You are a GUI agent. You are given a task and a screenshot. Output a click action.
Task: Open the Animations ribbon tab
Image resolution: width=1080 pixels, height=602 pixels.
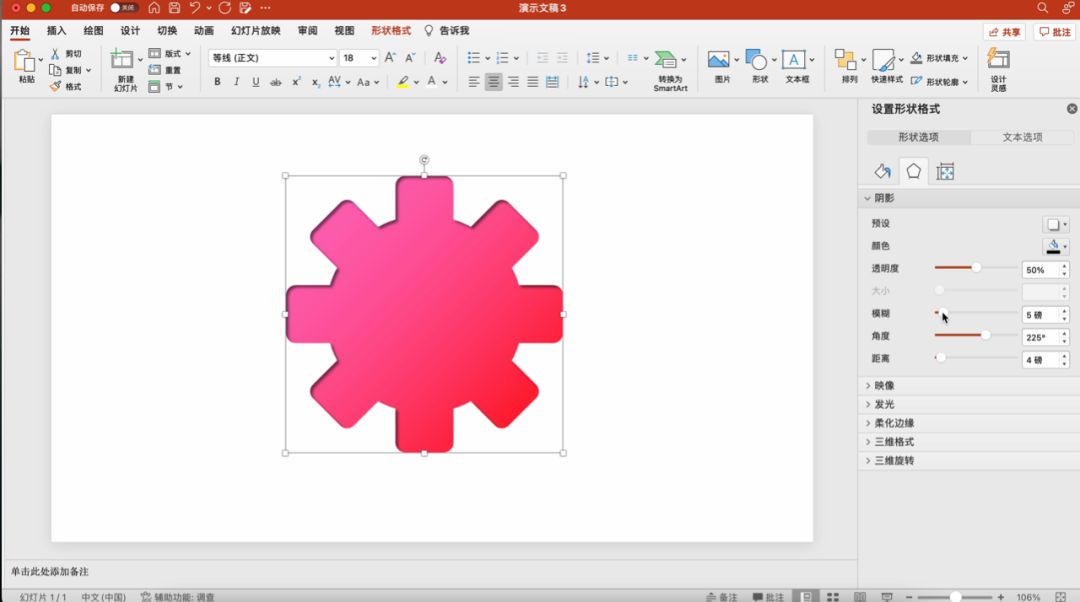pyautogui.click(x=203, y=30)
